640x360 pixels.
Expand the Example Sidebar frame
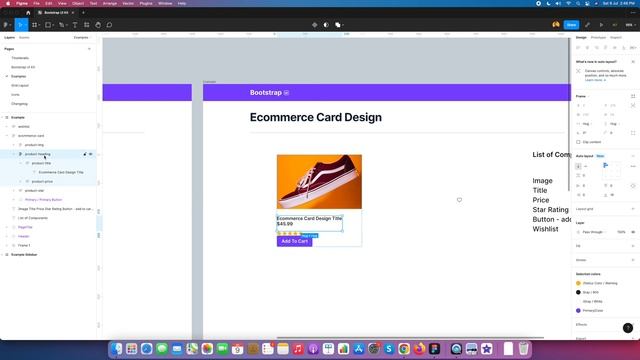coord(2,255)
